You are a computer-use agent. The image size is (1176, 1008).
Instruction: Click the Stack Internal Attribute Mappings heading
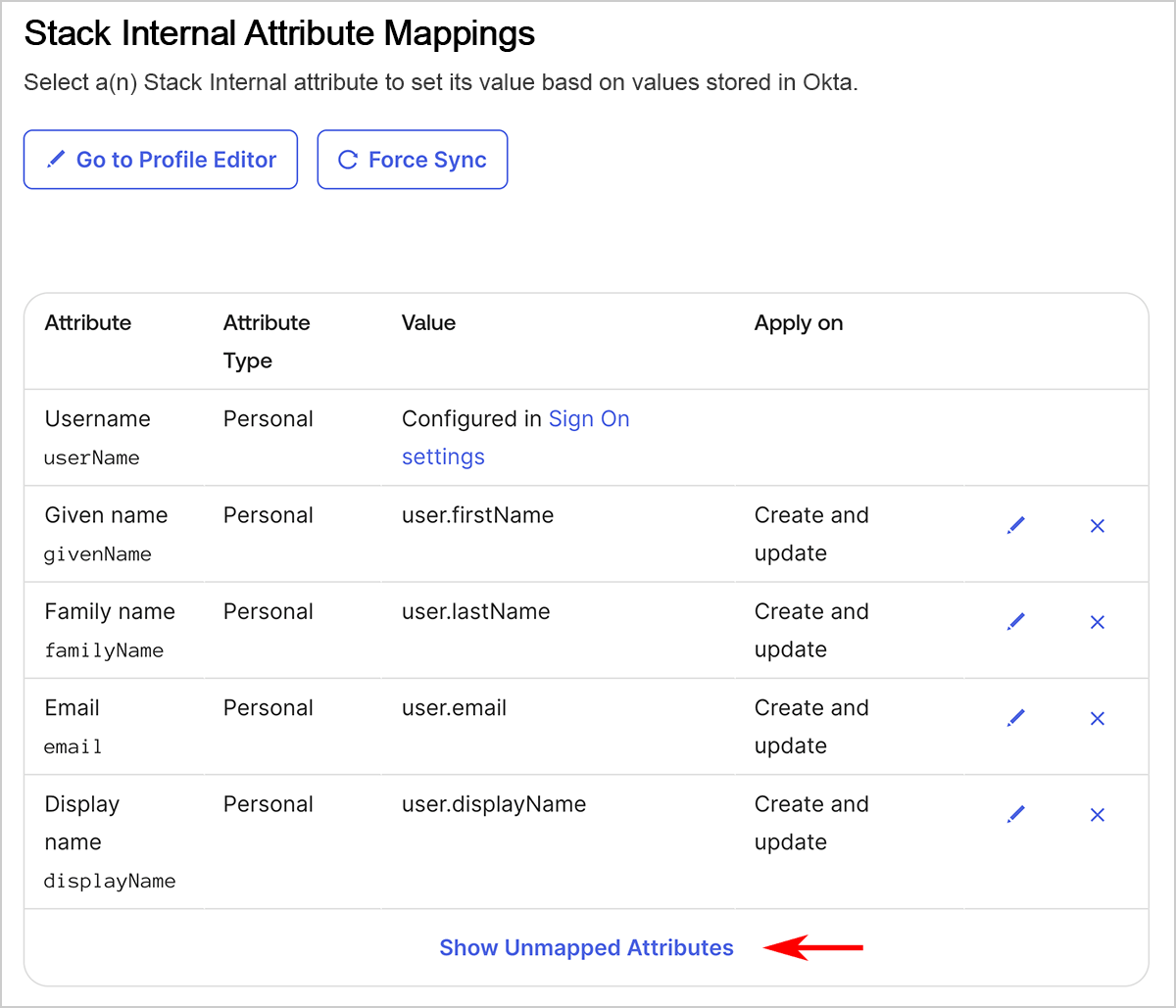[279, 34]
